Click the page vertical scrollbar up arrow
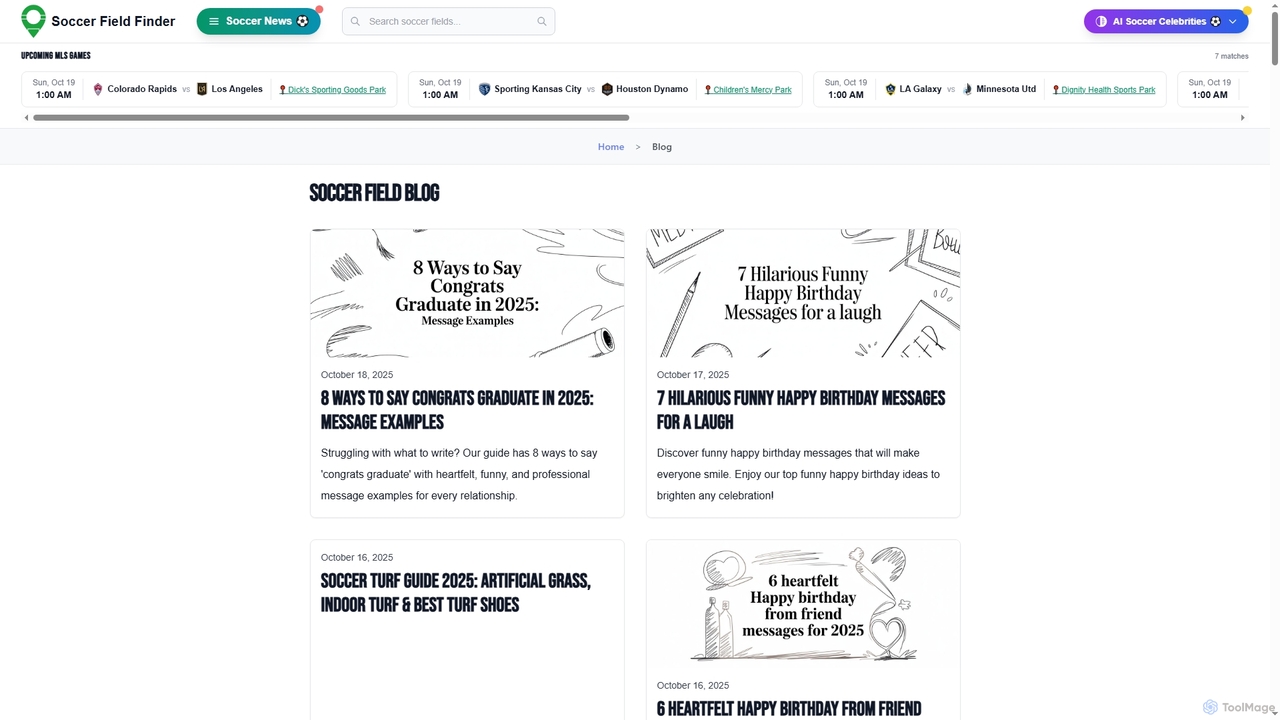 tap(1274, 6)
